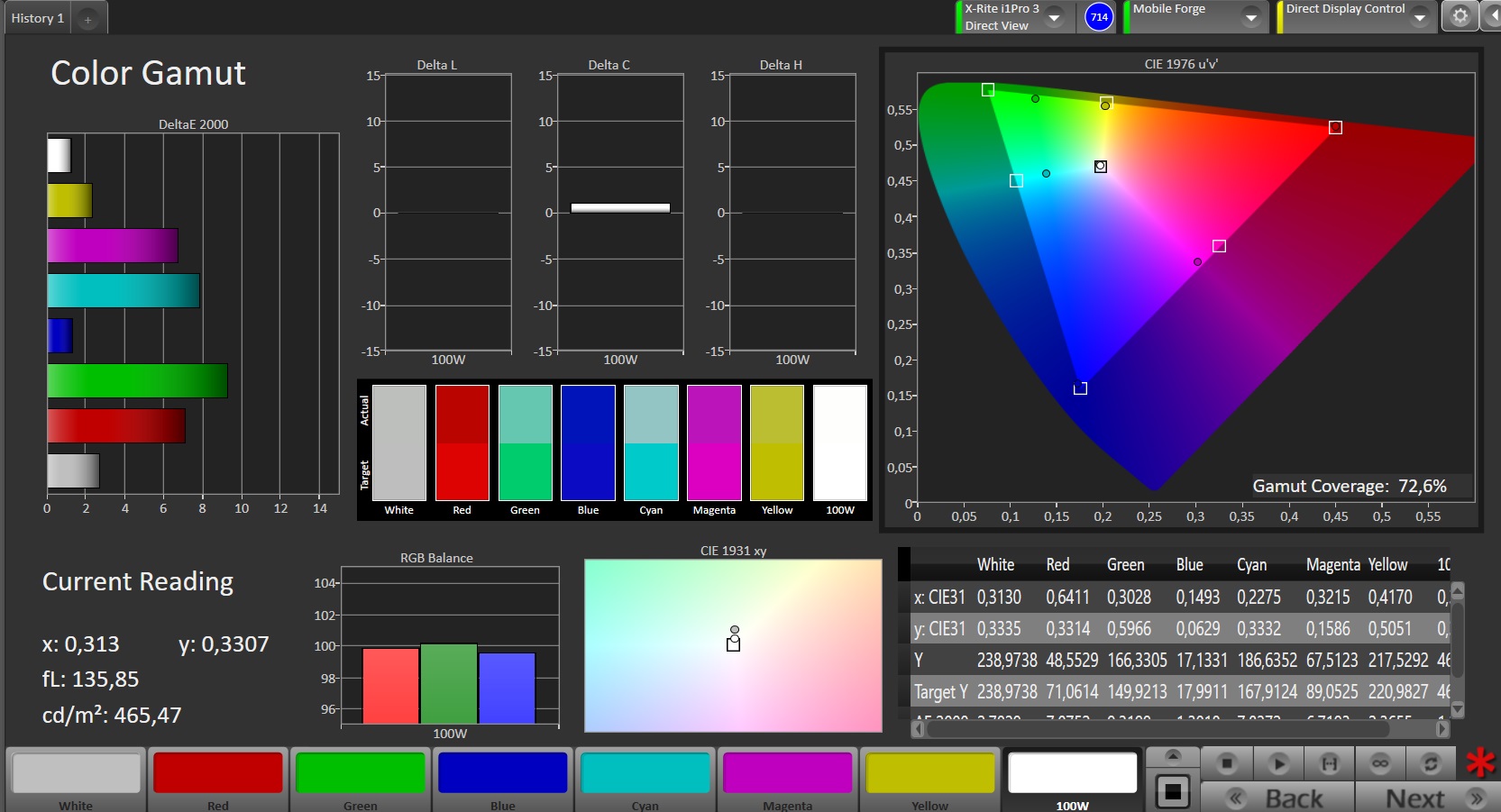The image size is (1501, 812).
Task: Click the white Delta C bar
Action: coord(620,208)
